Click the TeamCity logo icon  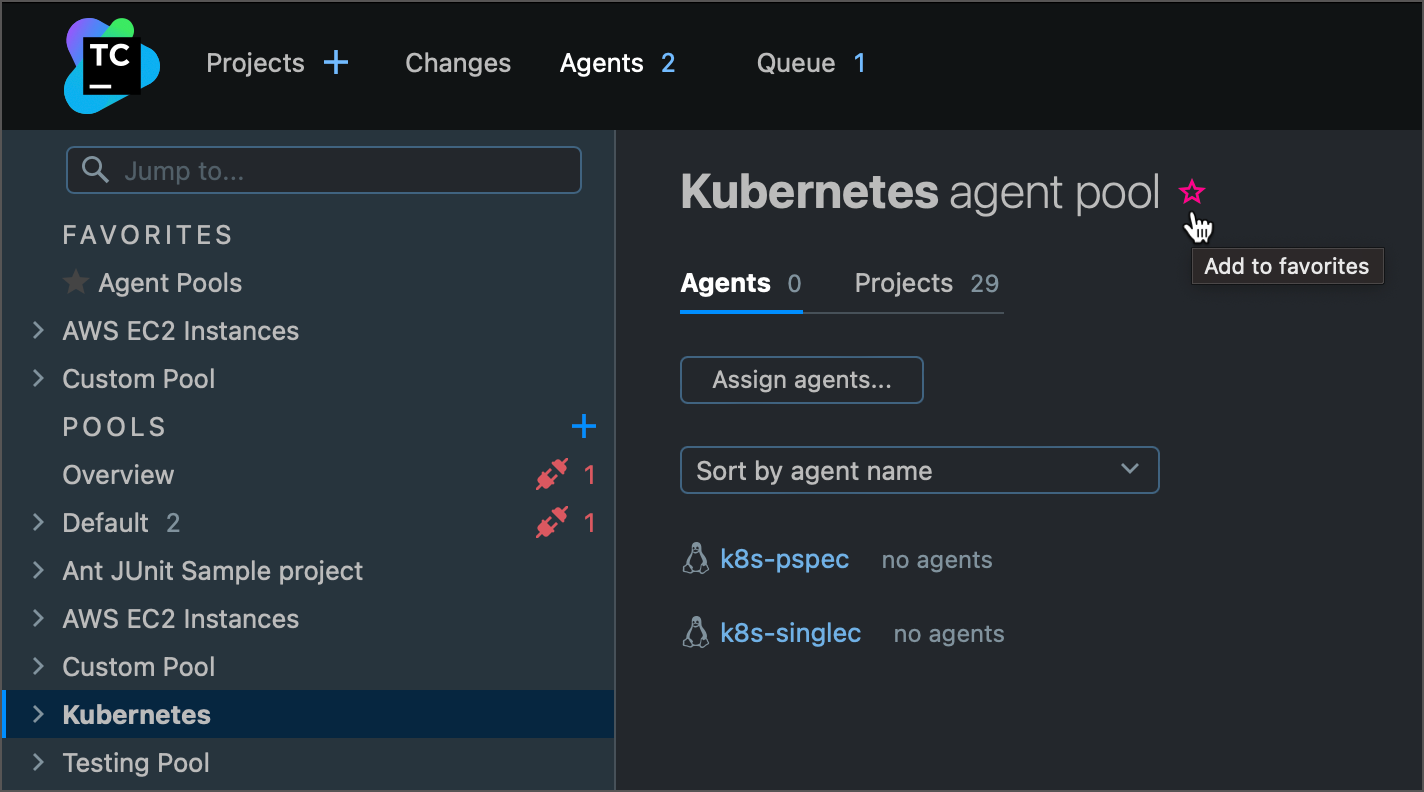tap(111, 65)
